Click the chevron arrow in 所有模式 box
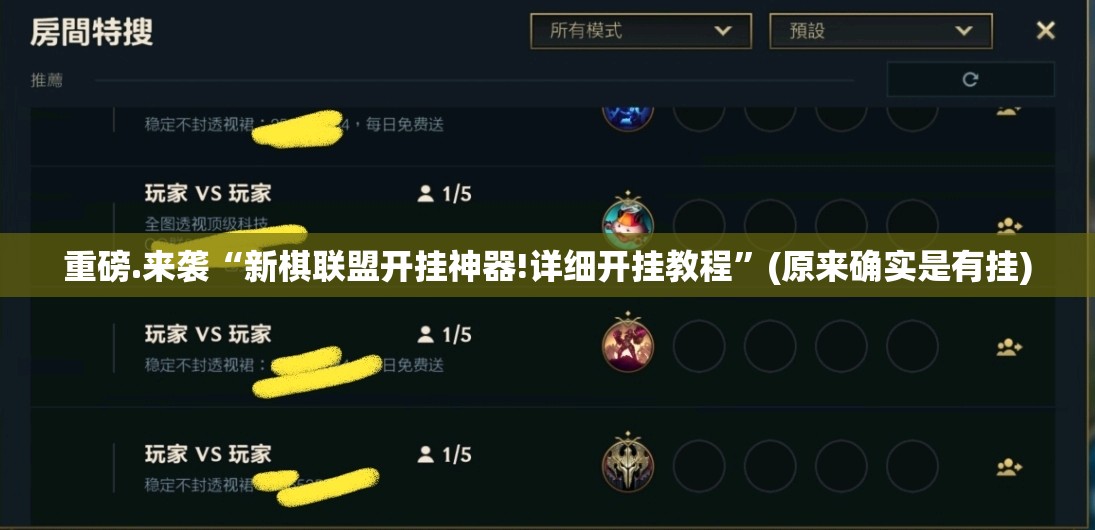This screenshot has height=530, width=1095. (x=723, y=31)
